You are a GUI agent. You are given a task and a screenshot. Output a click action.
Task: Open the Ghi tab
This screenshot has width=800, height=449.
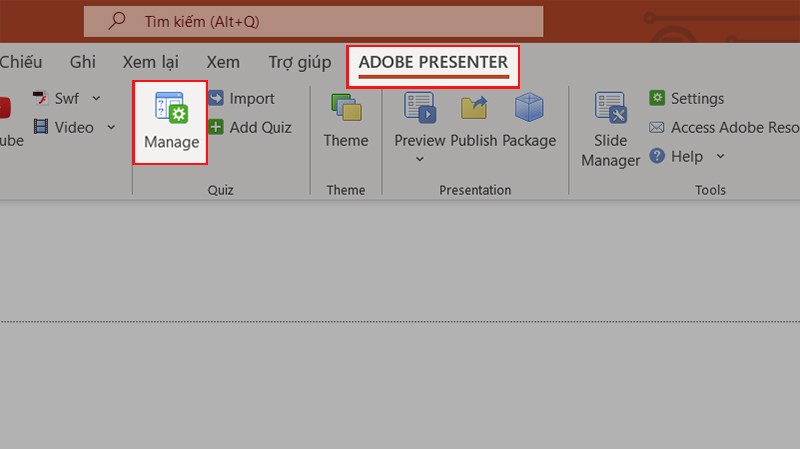coord(83,62)
